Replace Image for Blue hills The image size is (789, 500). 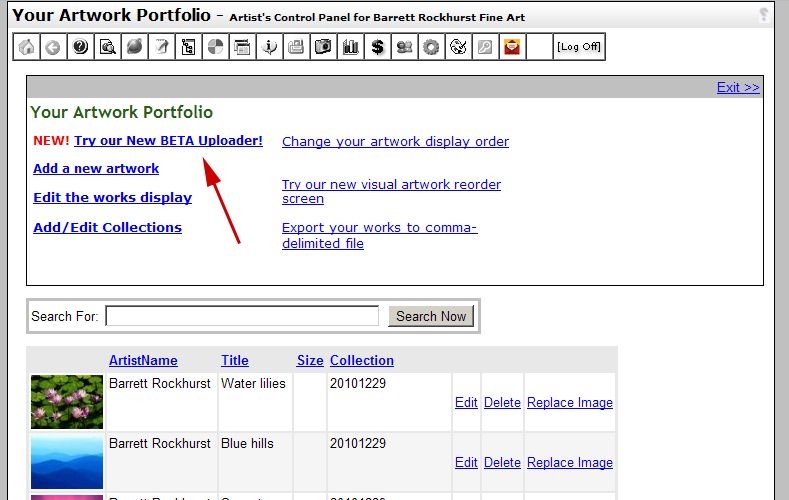570,462
